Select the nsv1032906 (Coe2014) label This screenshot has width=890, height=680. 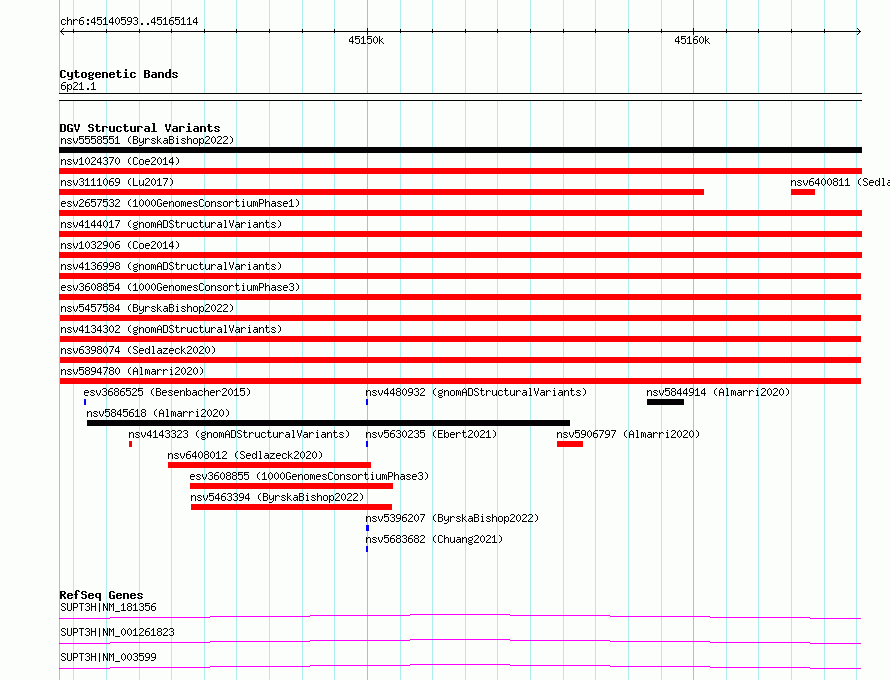tap(120, 245)
